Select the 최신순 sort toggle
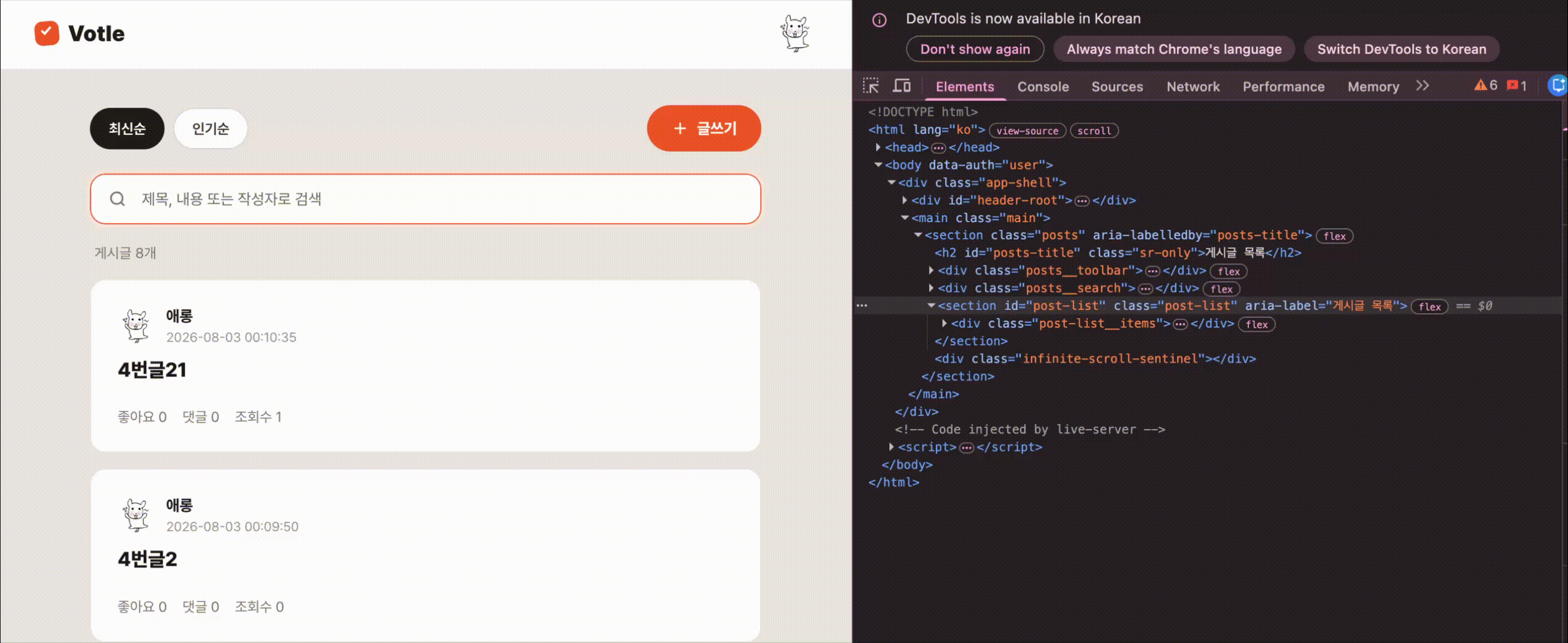Image resolution: width=1568 pixels, height=643 pixels. point(127,128)
